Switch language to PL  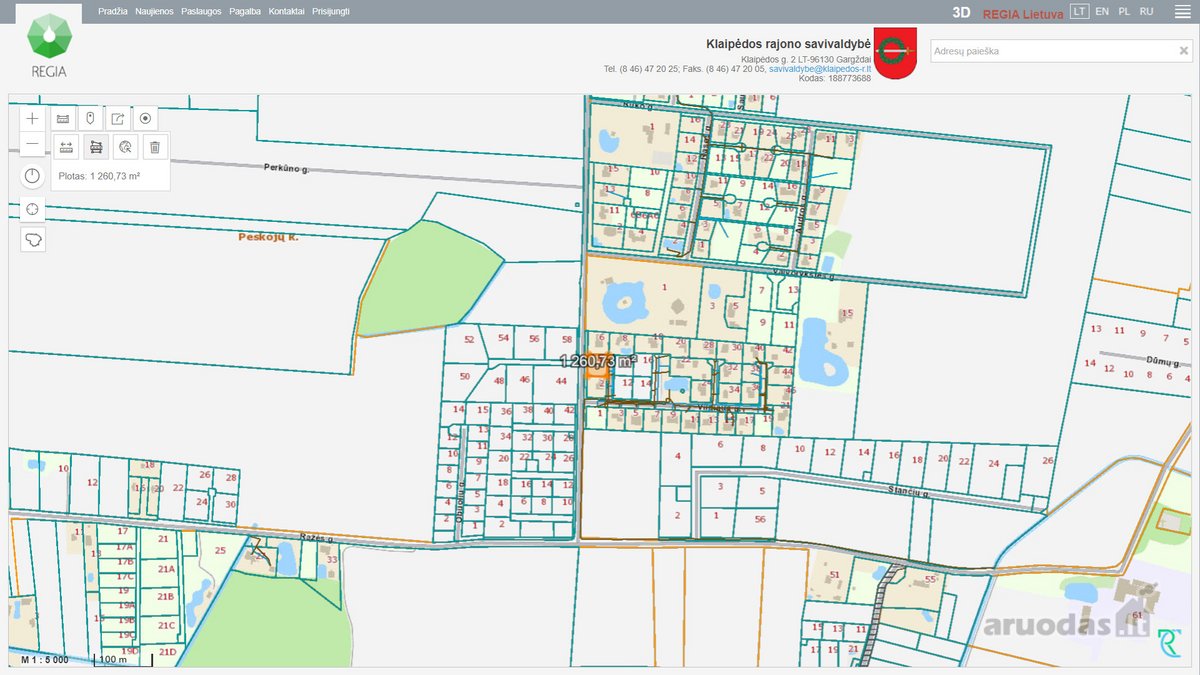1124,11
